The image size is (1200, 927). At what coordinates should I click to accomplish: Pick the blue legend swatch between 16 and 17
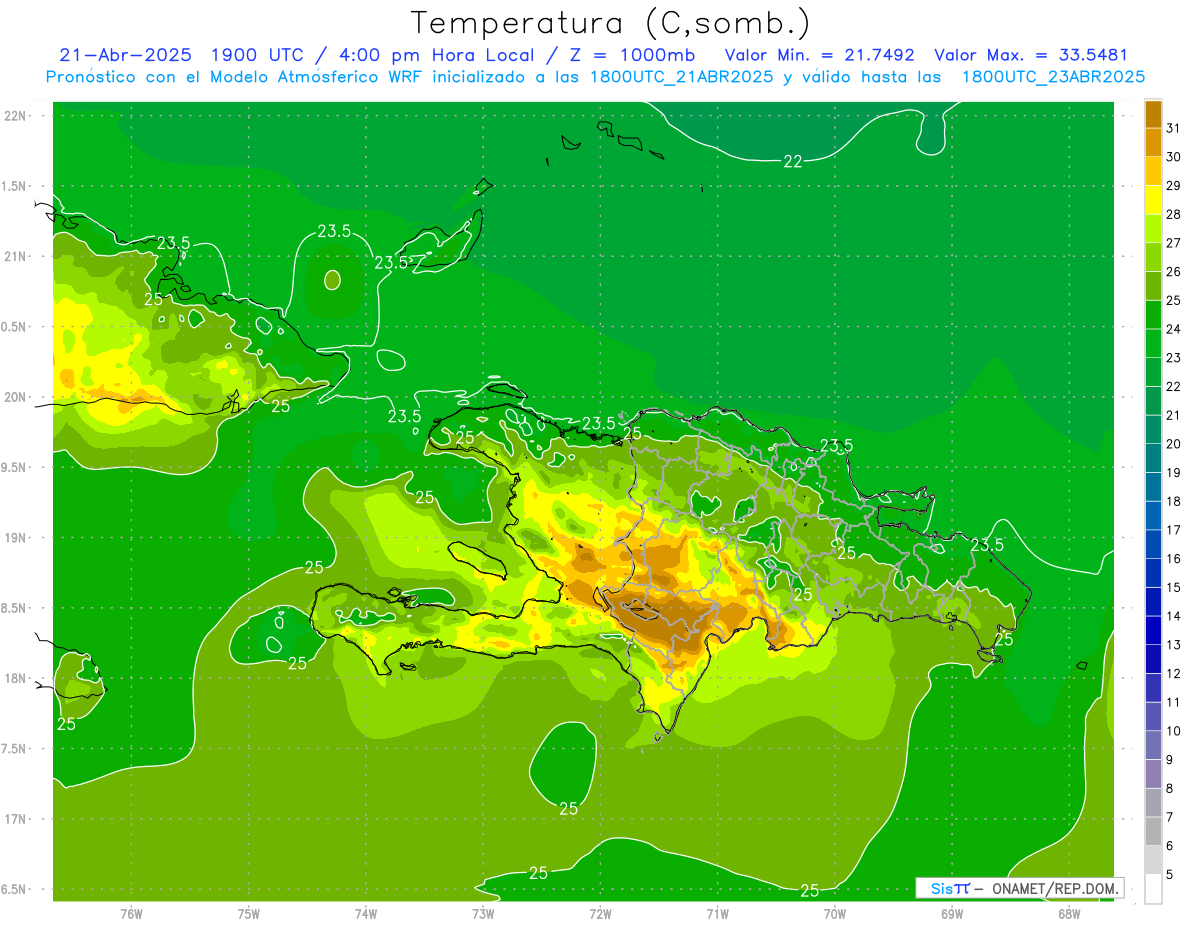[x=1153, y=544]
